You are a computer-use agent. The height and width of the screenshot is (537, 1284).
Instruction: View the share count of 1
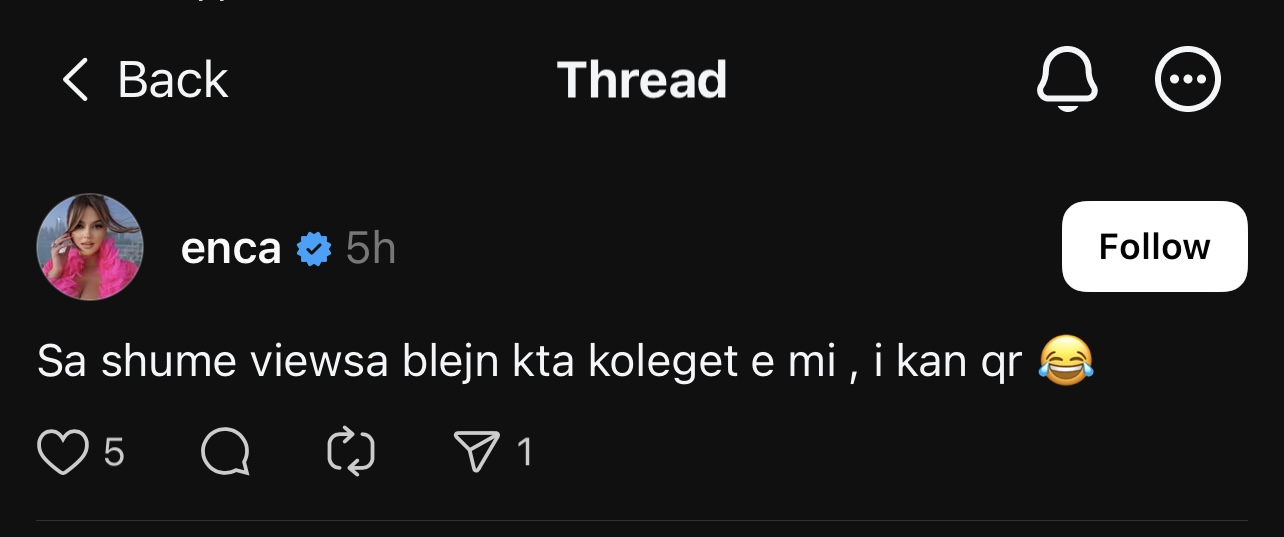coord(524,453)
